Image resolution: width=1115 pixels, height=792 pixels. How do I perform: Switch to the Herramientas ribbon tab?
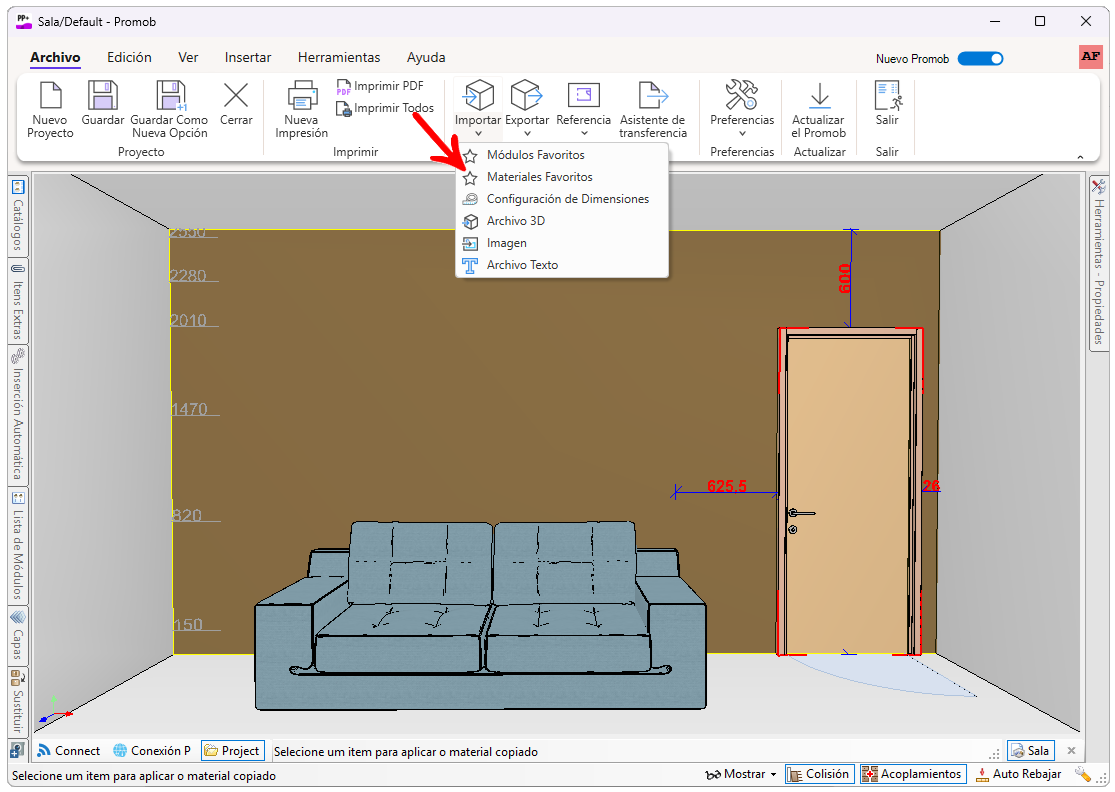coord(339,58)
